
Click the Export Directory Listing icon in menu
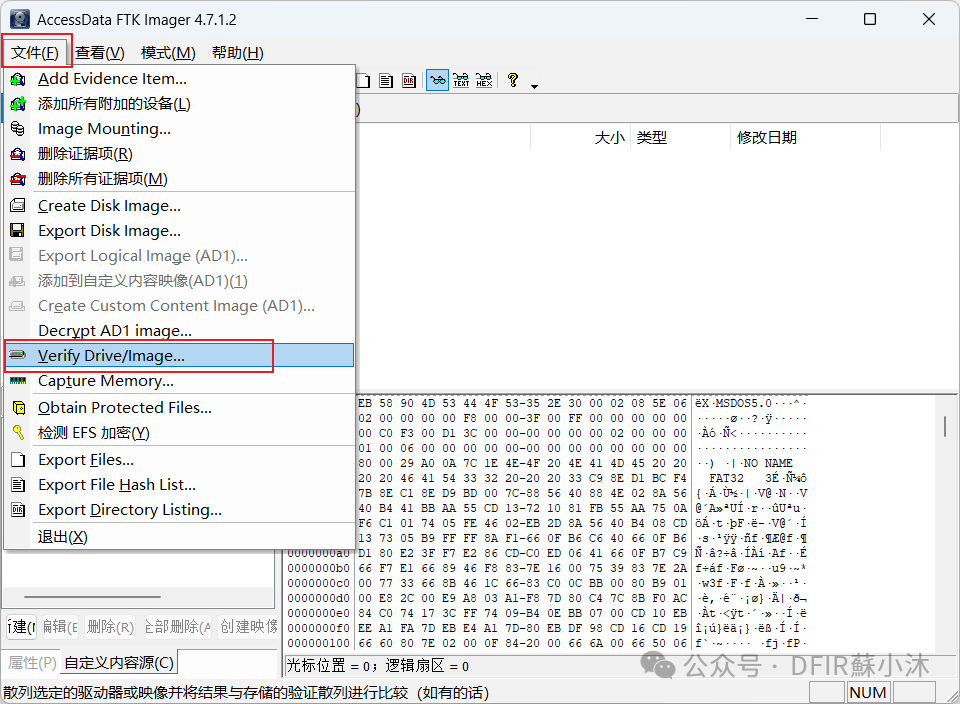[18, 509]
